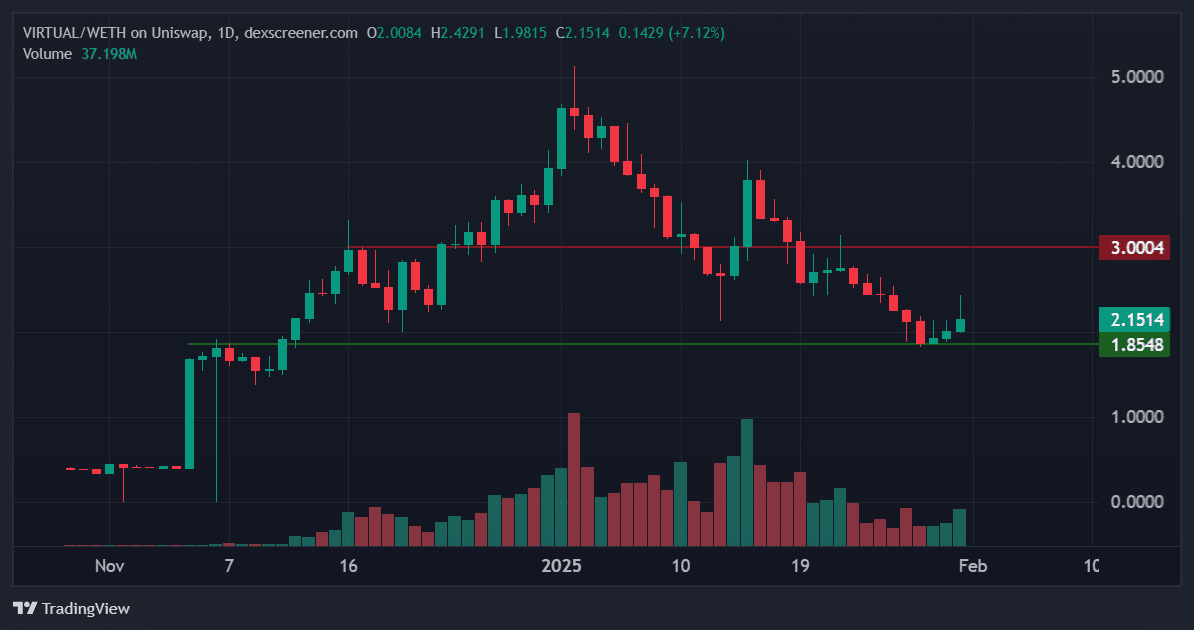Click the Feb date axis label
This screenshot has width=1194, height=630.
[x=972, y=566]
